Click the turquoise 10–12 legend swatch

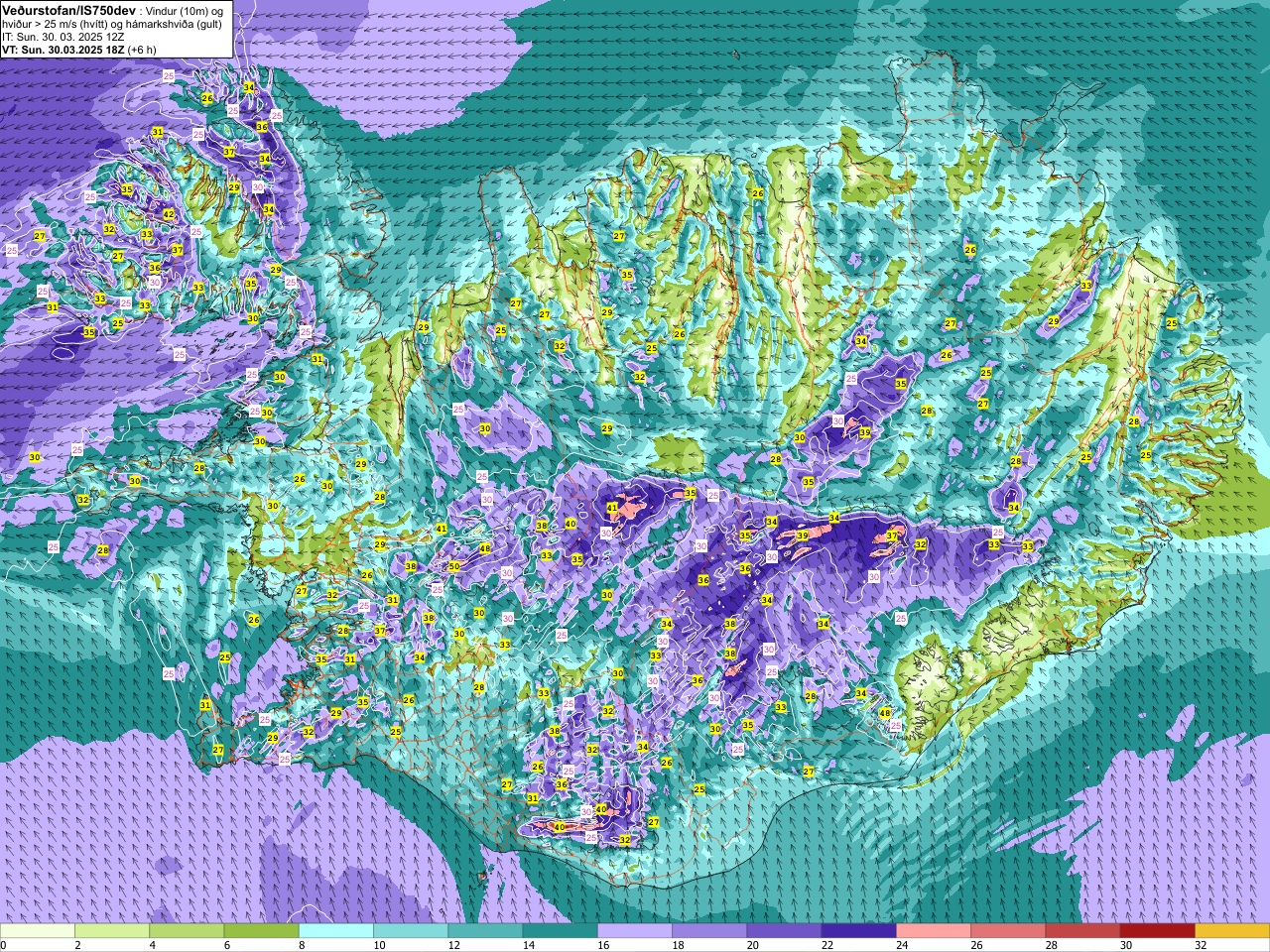411,931
